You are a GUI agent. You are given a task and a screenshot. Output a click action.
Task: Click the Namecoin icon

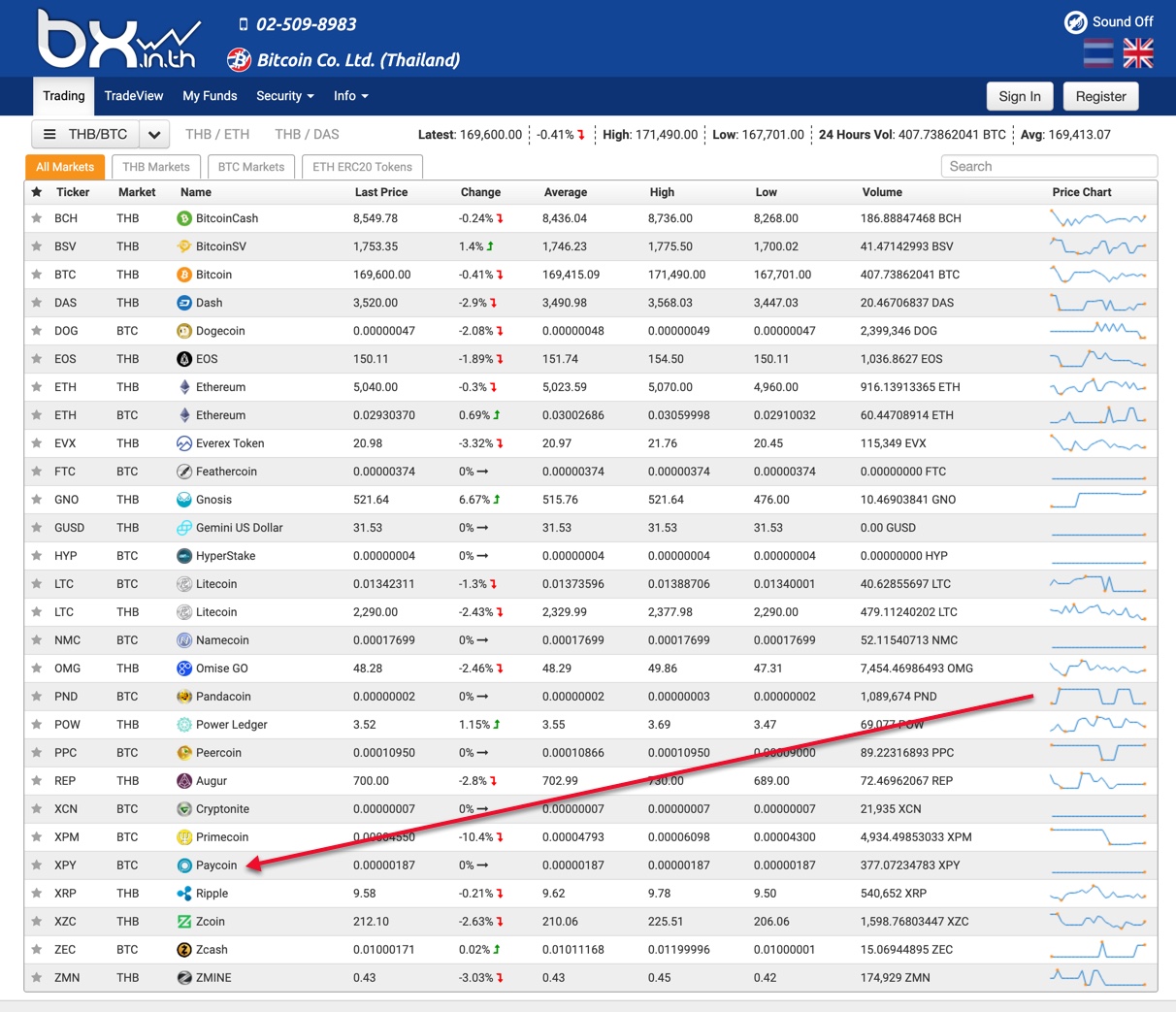[x=184, y=640]
